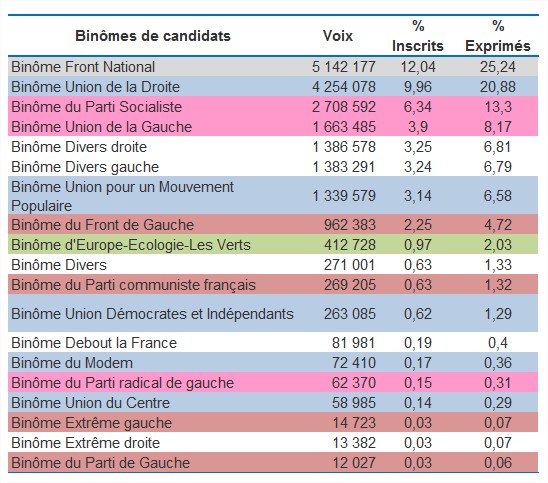Click Binôme Divers droite row label
The height and width of the screenshot is (483, 548).
click(x=79, y=147)
